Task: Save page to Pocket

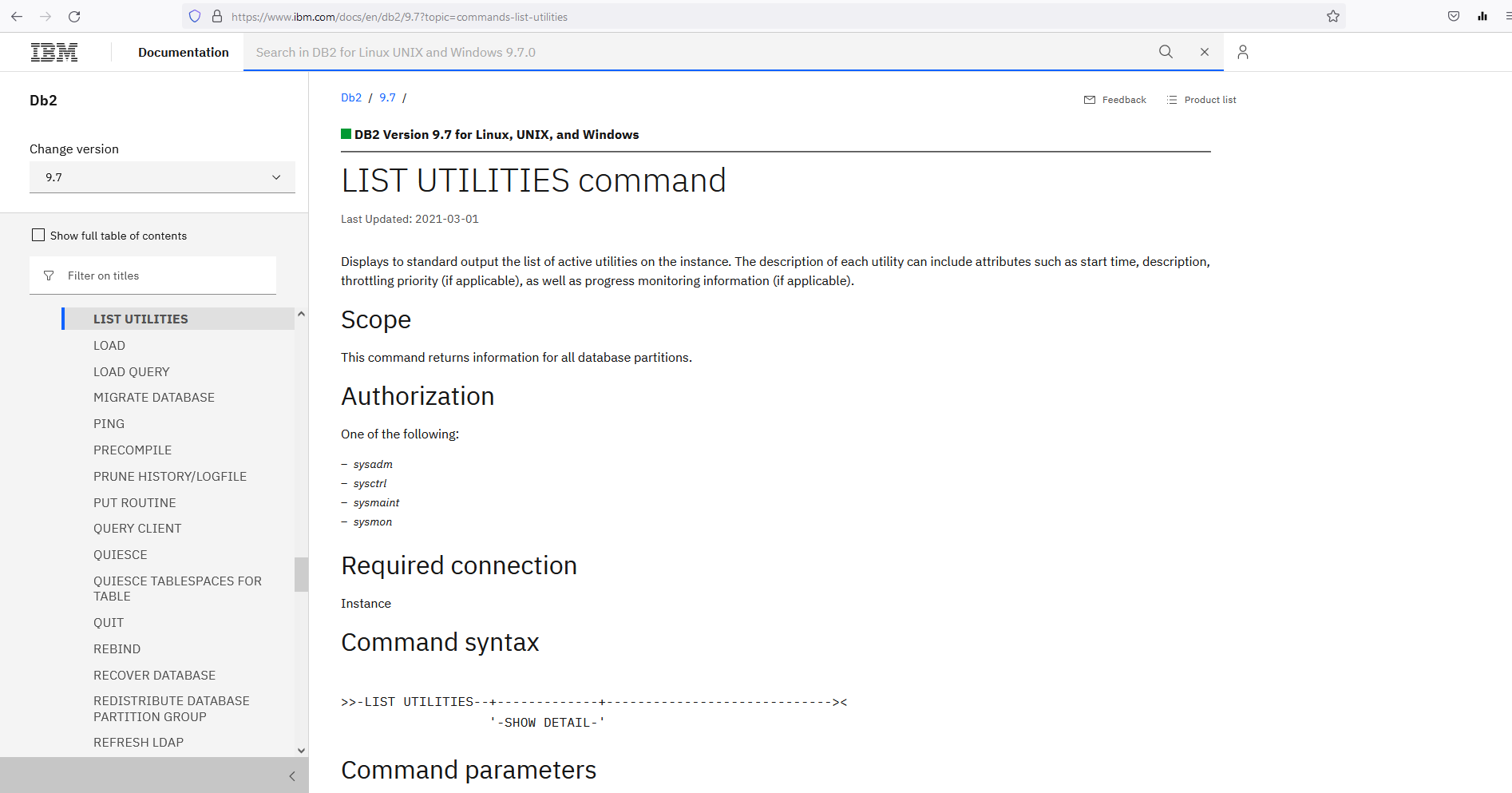Action: [x=1453, y=16]
